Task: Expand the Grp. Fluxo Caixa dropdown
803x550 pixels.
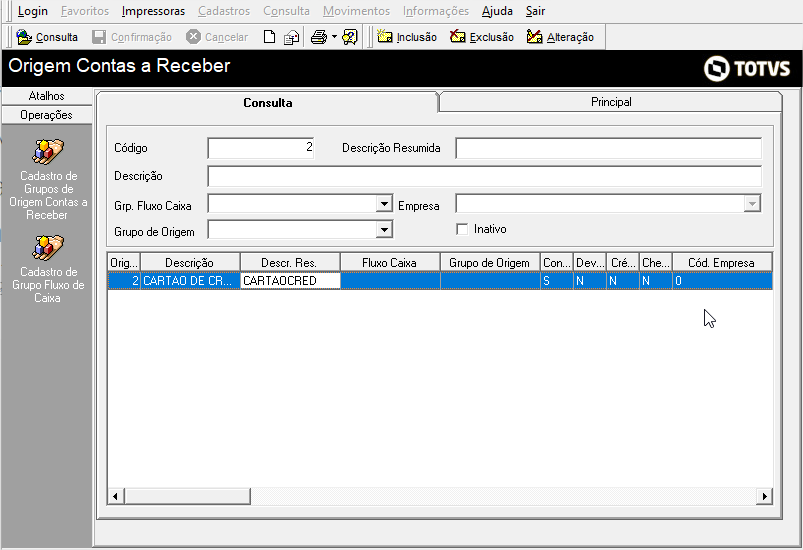Action: [384, 204]
